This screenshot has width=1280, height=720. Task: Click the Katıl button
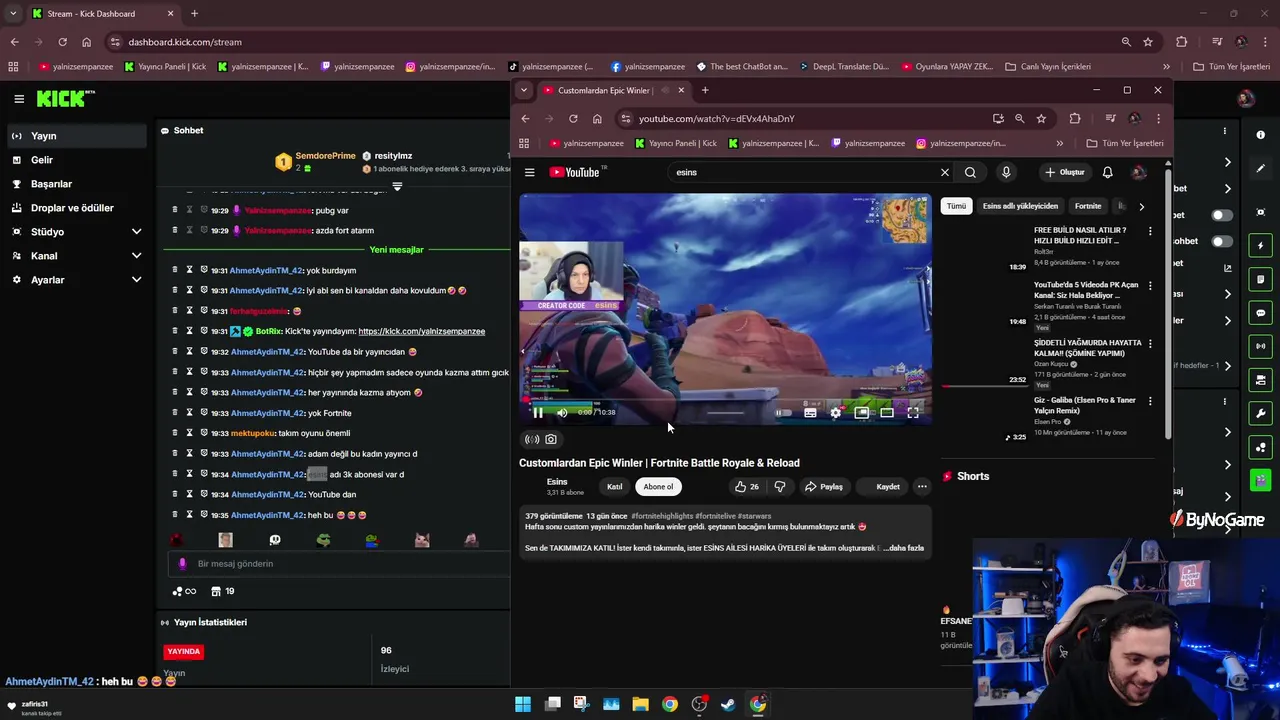(x=614, y=487)
